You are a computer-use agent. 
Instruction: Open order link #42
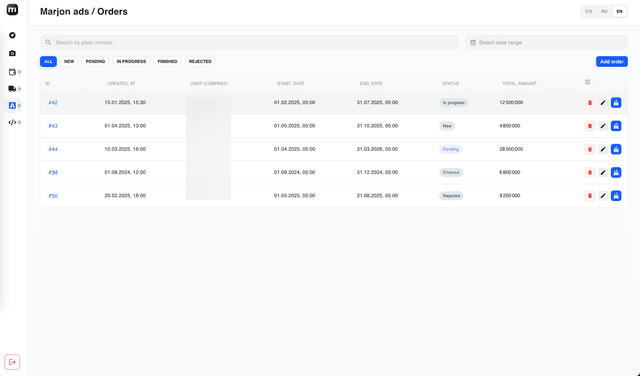click(53, 102)
